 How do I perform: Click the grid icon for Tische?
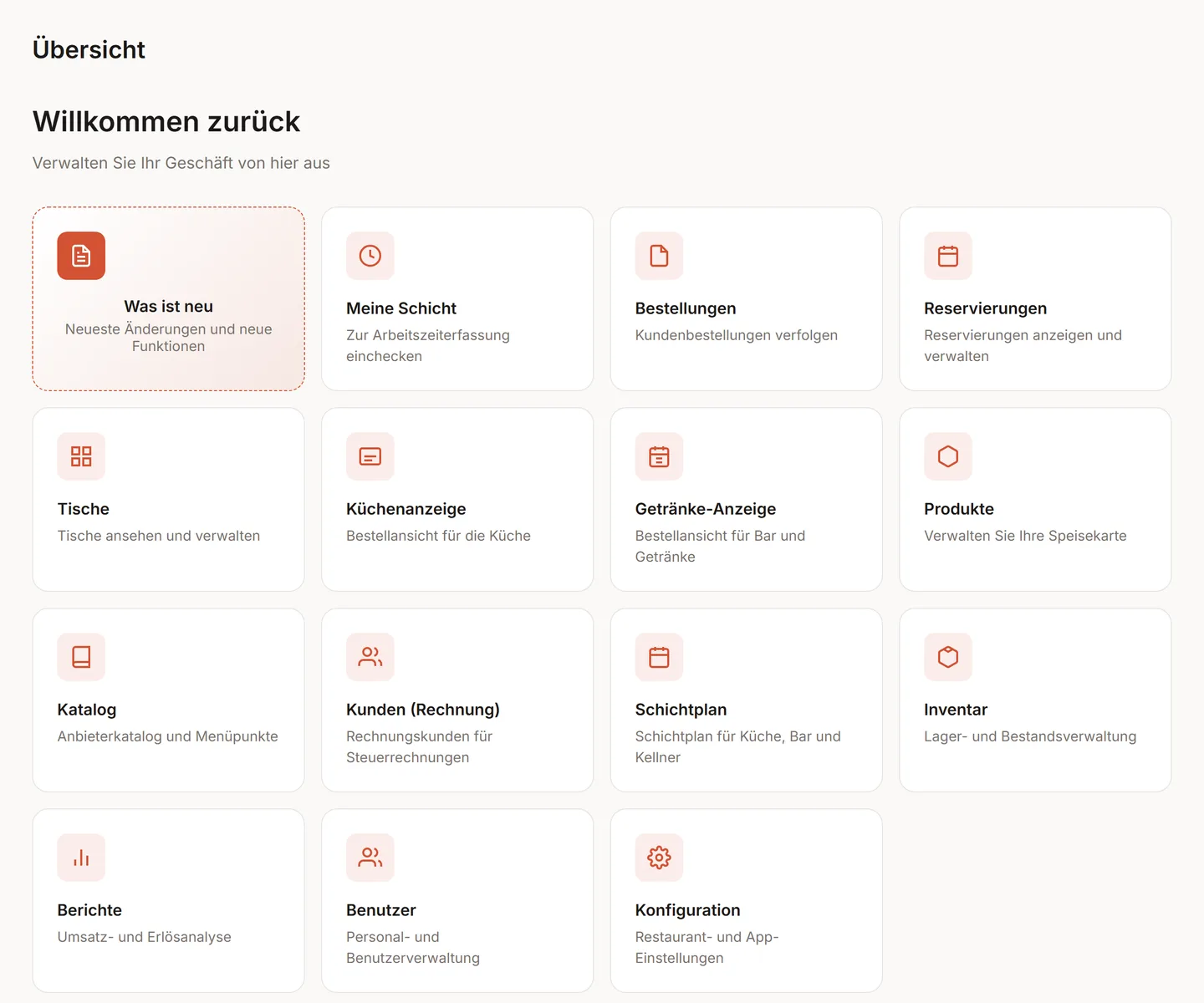point(81,456)
